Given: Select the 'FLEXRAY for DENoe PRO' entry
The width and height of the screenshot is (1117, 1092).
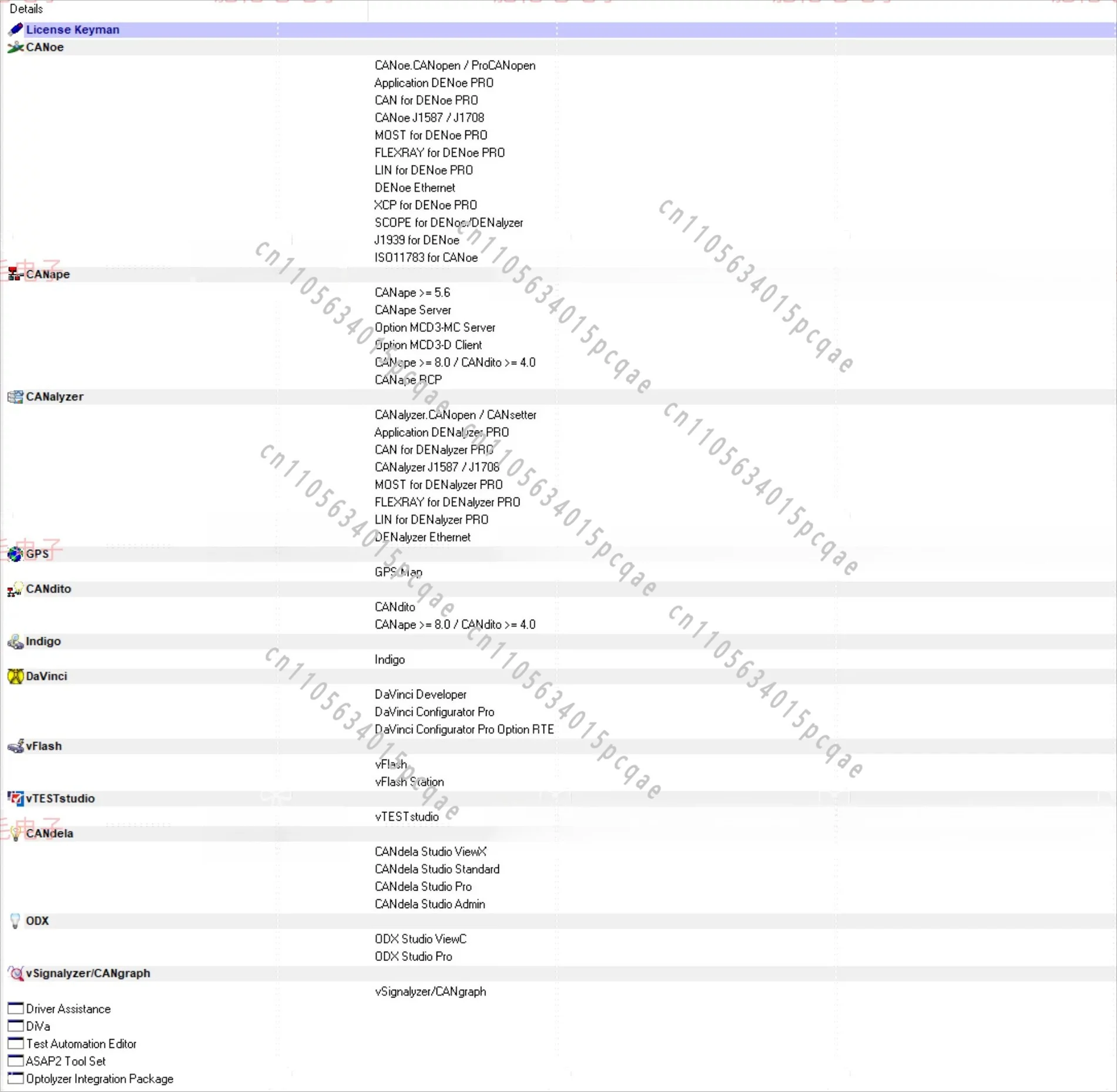Looking at the screenshot, I should pyautogui.click(x=440, y=153).
